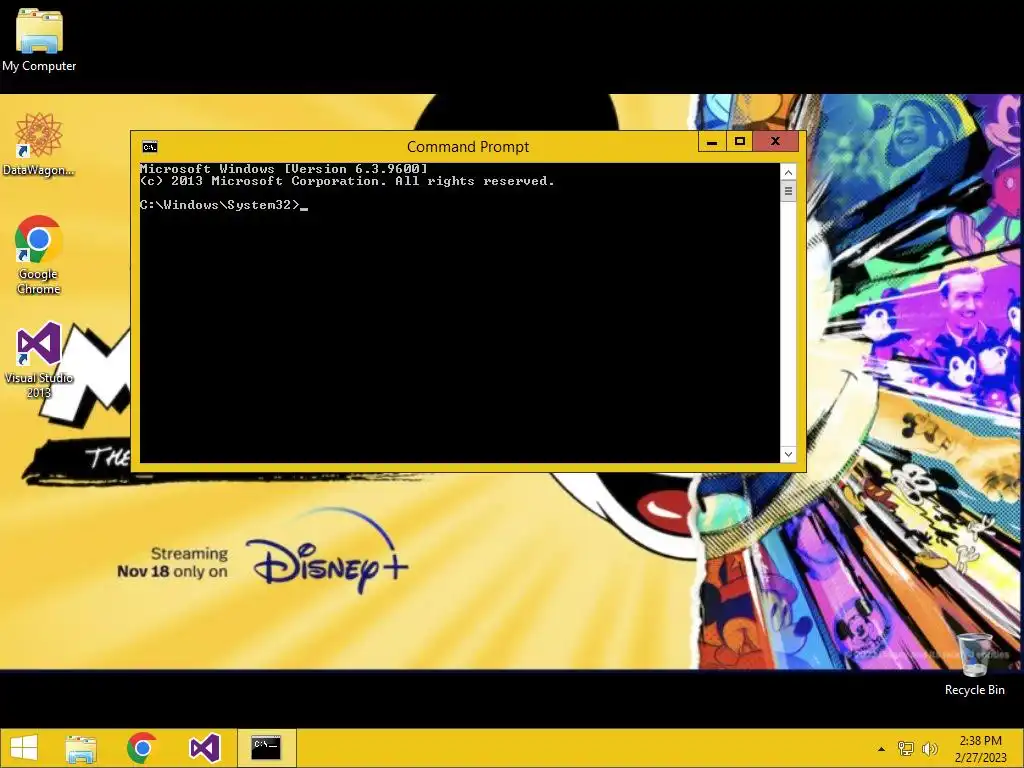The width and height of the screenshot is (1024, 768).
Task: Click the Command Prompt scrollbar thumb
Action: [x=788, y=191]
